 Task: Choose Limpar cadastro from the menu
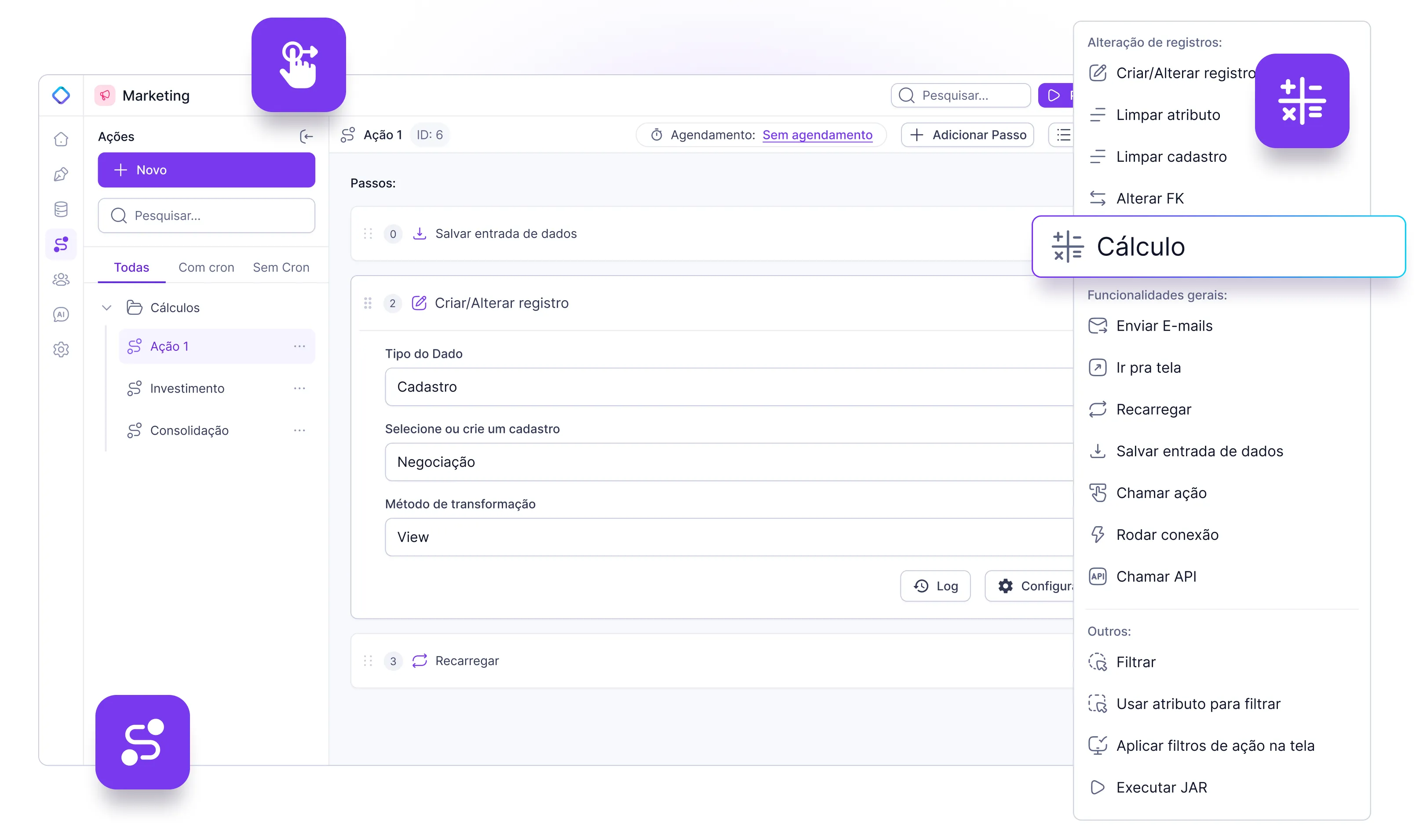(x=1157, y=157)
